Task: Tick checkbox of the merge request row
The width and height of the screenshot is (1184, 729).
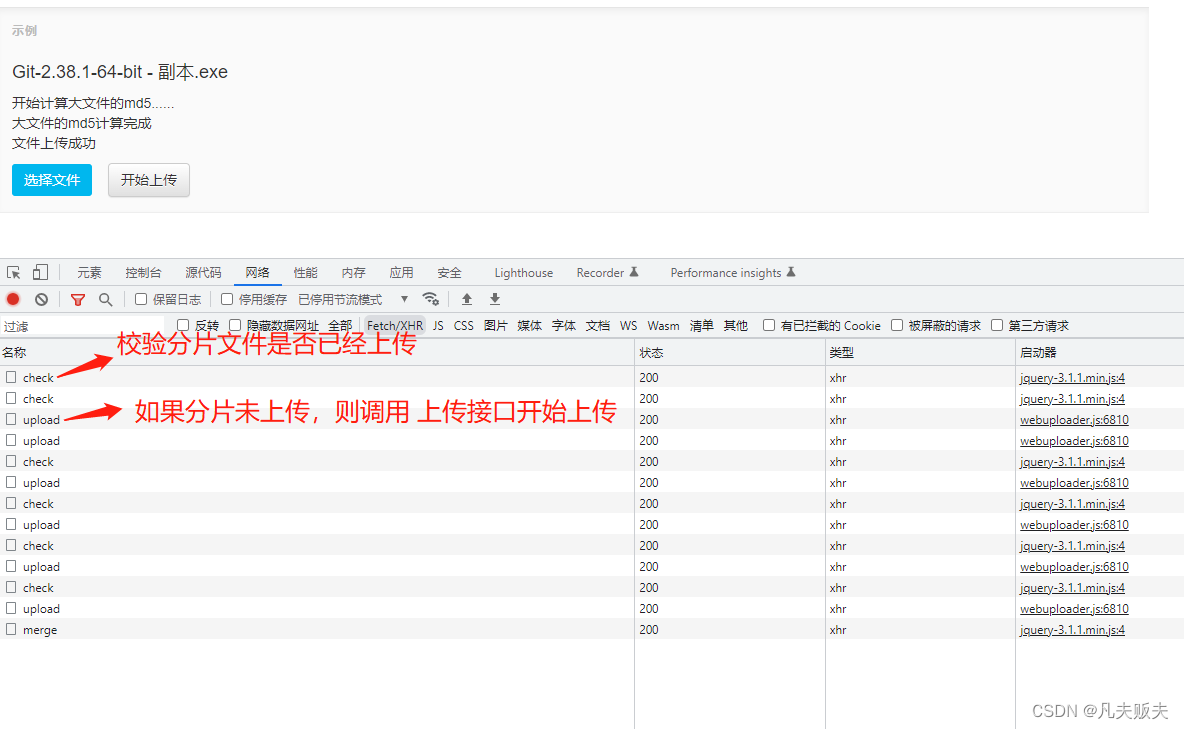Action: pyautogui.click(x=11, y=629)
